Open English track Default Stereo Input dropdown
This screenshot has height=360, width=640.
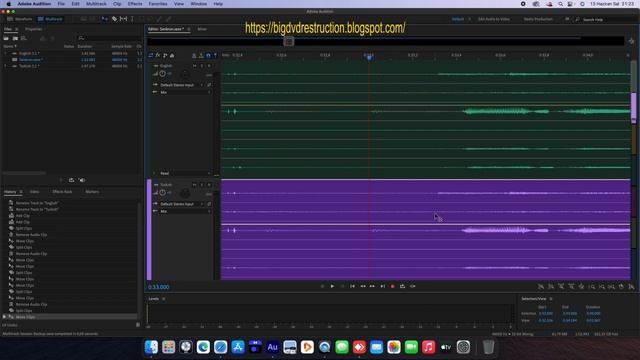(x=182, y=85)
